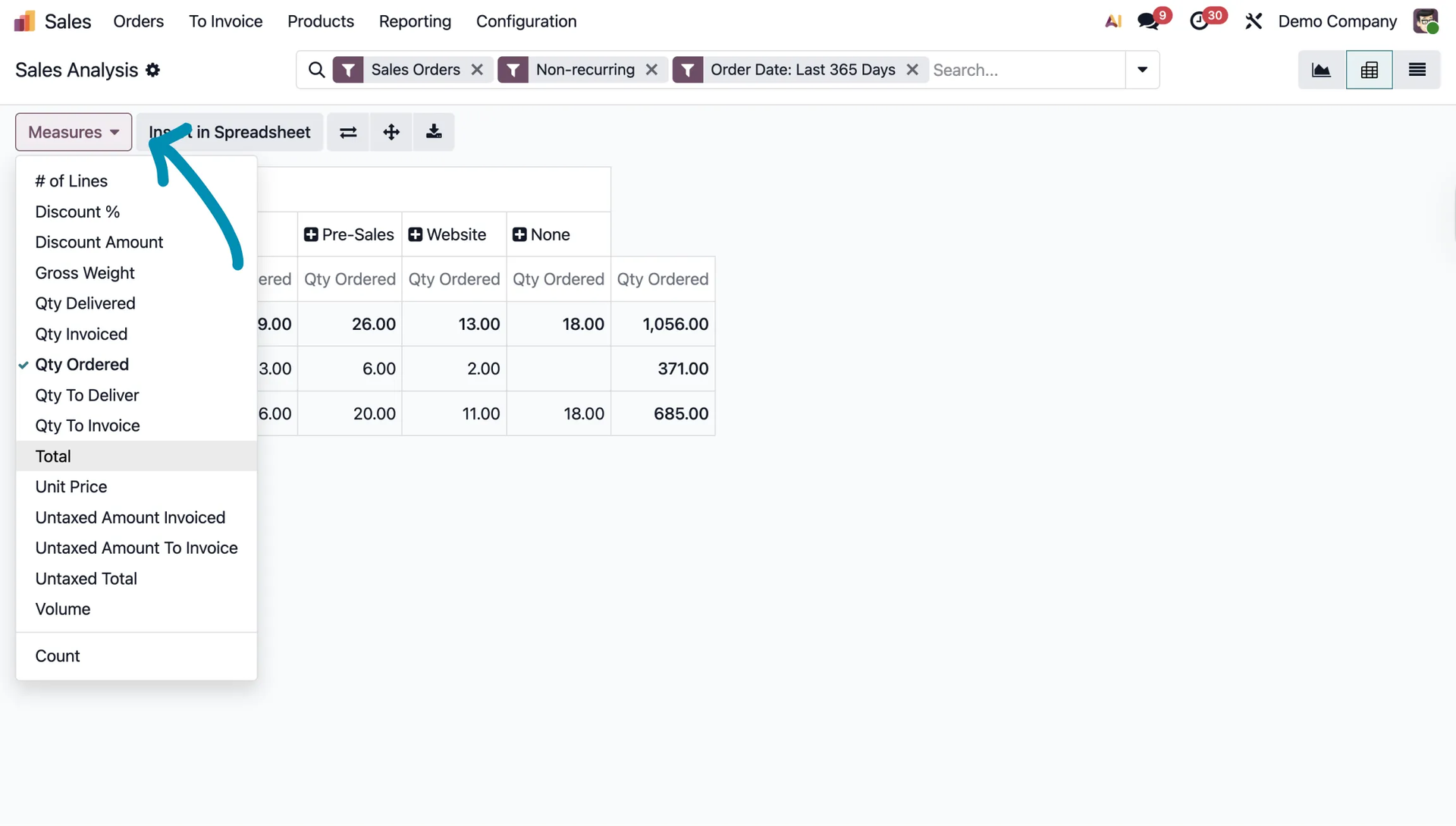The width and height of the screenshot is (1456, 826).
Task: Switch to list view icon
Action: [x=1417, y=70]
